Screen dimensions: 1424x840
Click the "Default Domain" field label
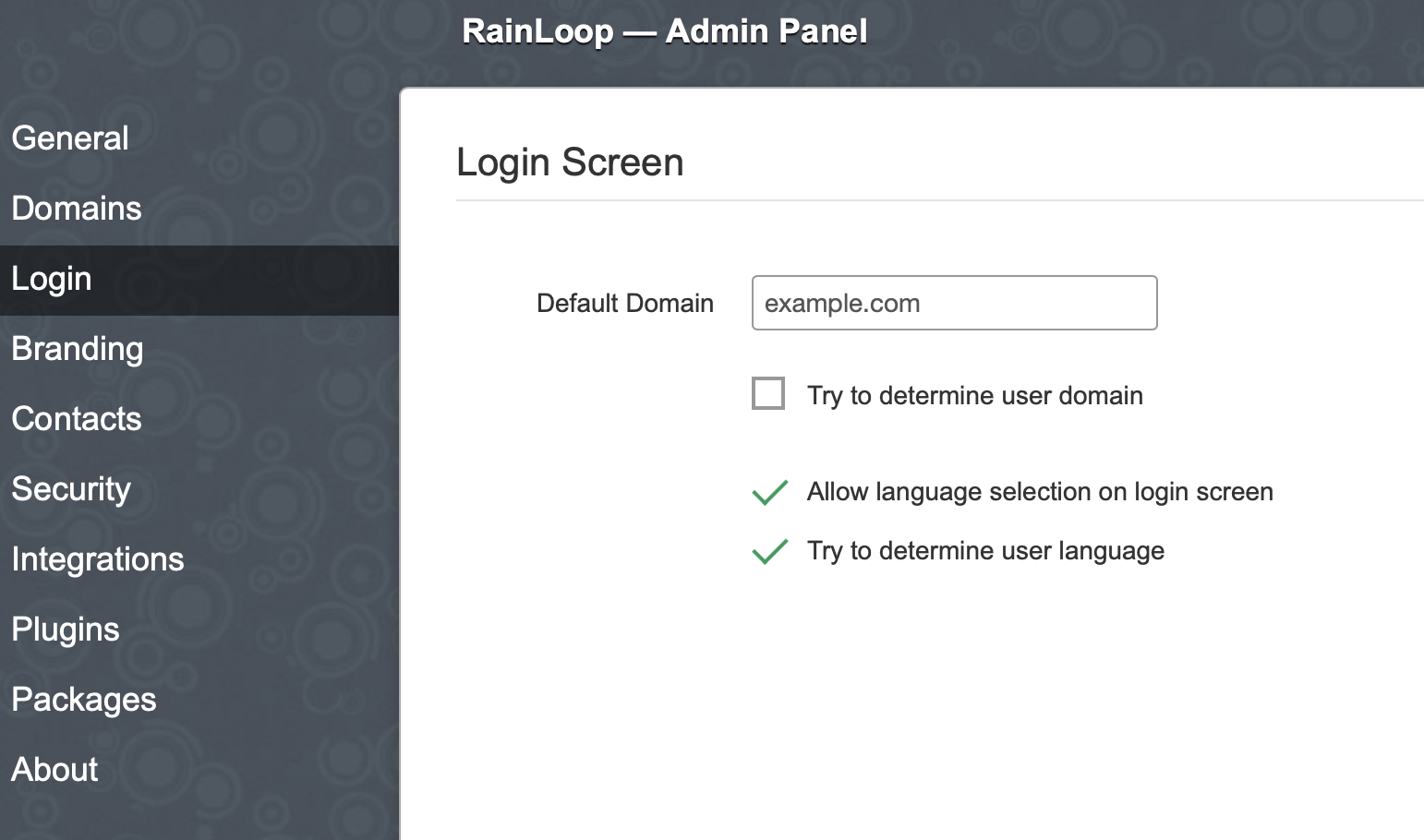click(x=625, y=304)
